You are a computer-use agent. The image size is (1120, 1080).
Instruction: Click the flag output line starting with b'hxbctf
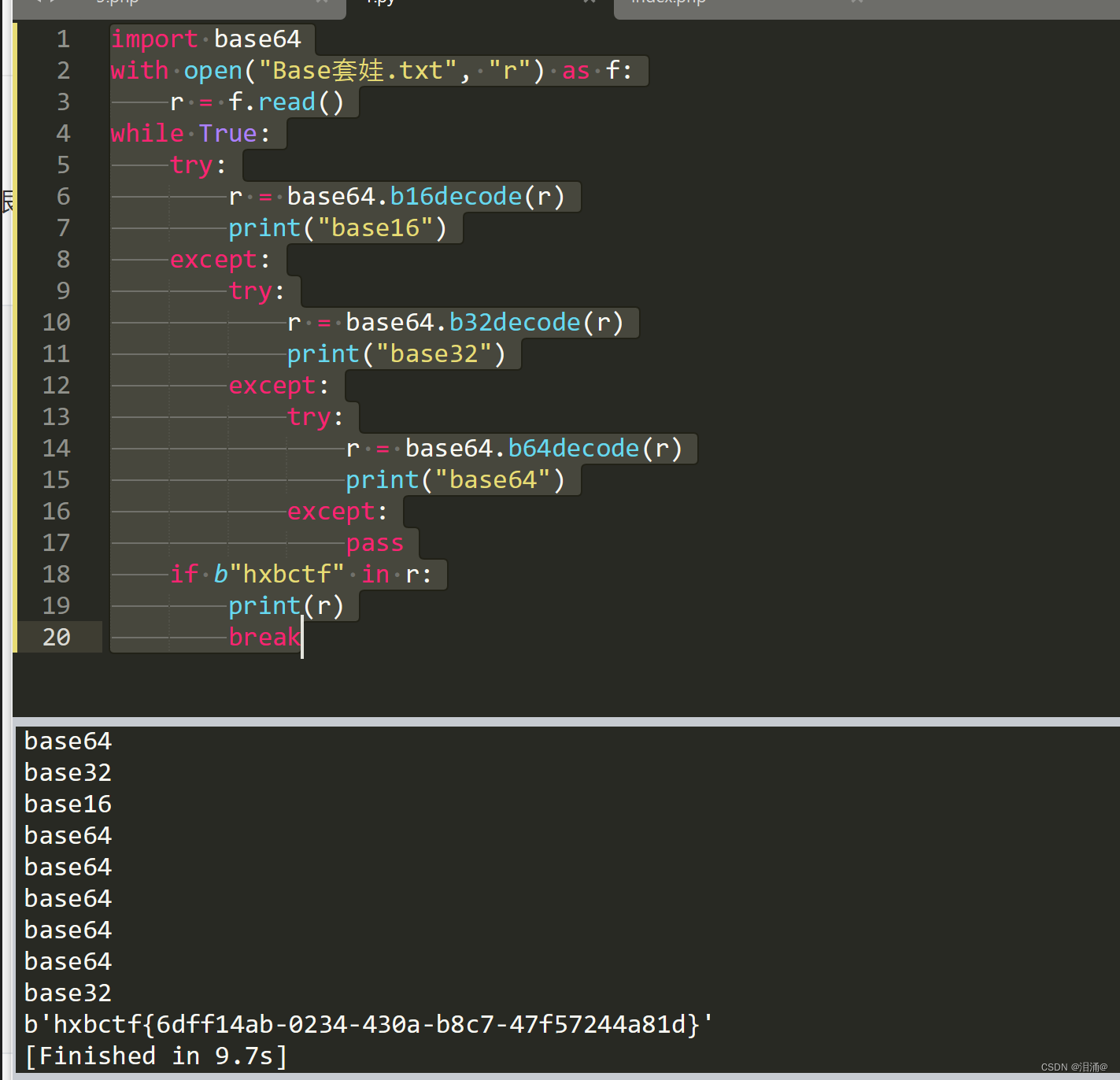point(368,1025)
